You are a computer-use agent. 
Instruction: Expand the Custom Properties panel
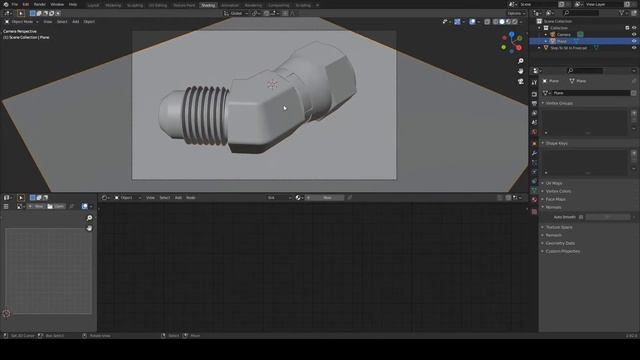(x=562, y=251)
